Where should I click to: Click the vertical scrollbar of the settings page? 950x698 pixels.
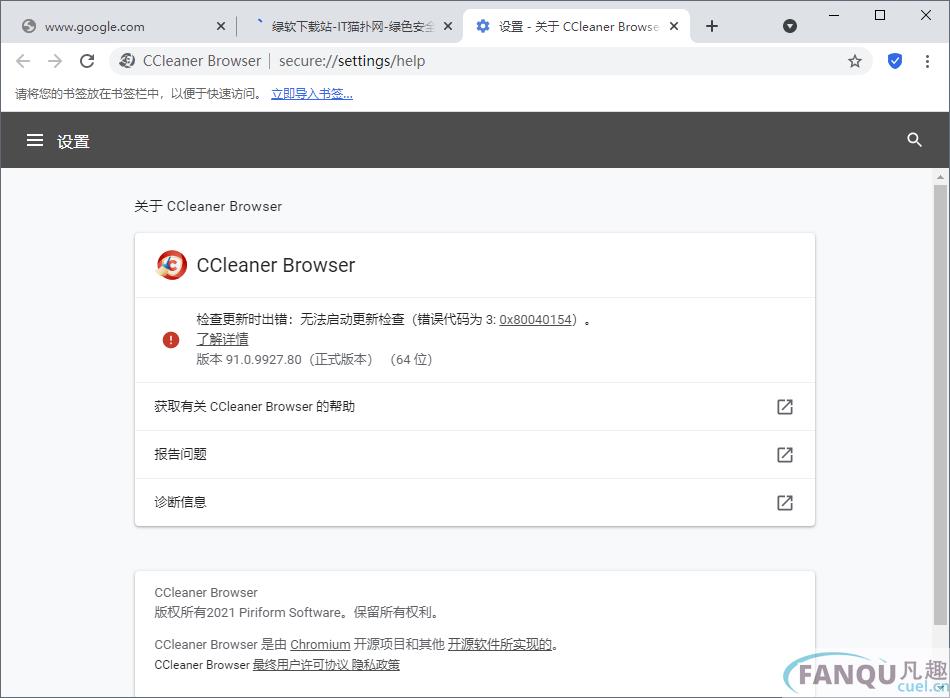[x=940, y=404]
